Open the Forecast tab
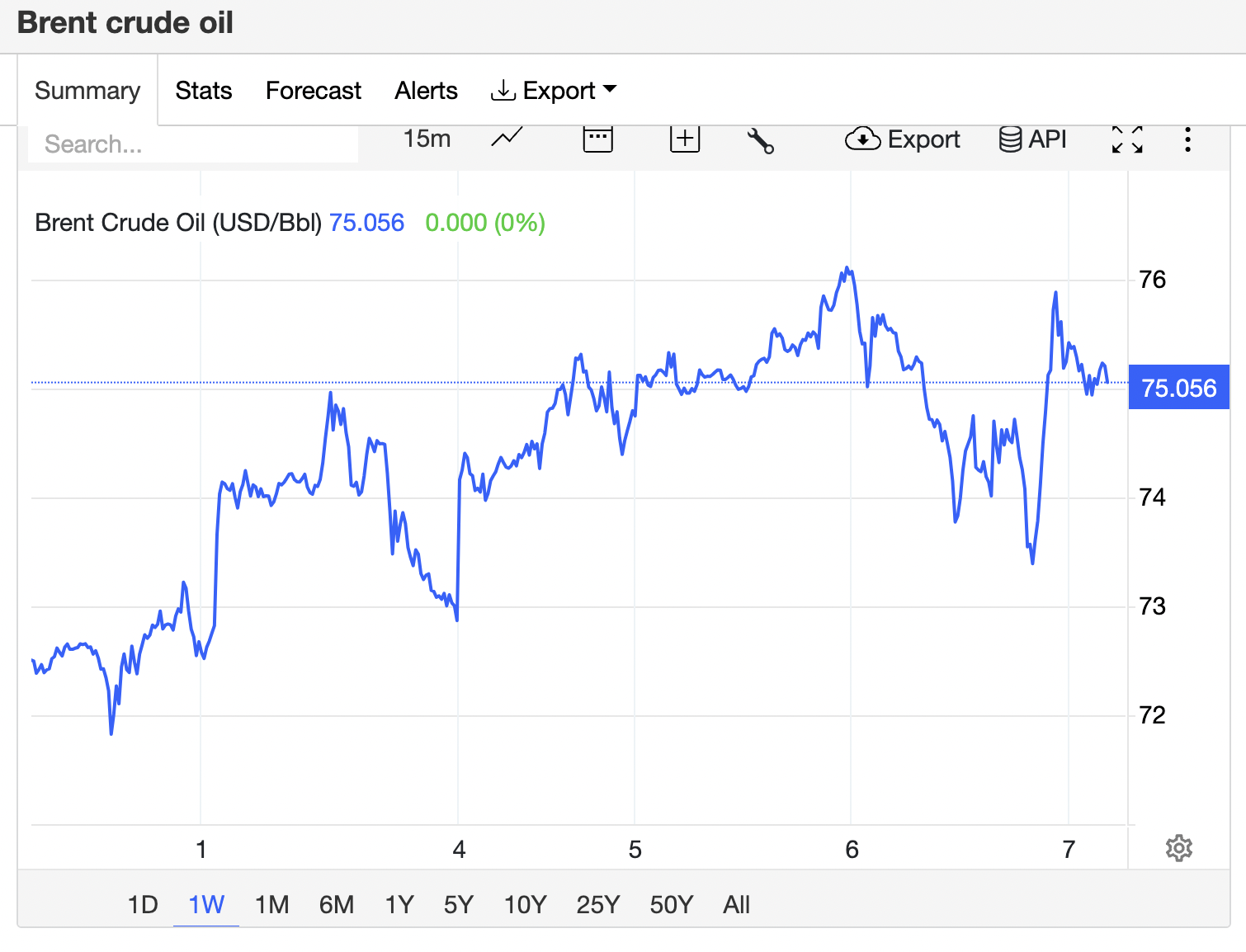The width and height of the screenshot is (1246, 952). [314, 90]
